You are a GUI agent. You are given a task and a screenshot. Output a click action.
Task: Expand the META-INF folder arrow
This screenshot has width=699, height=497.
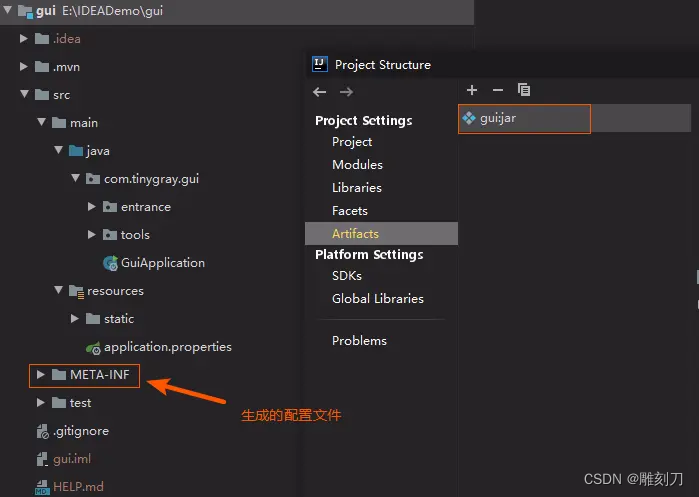[41, 375]
